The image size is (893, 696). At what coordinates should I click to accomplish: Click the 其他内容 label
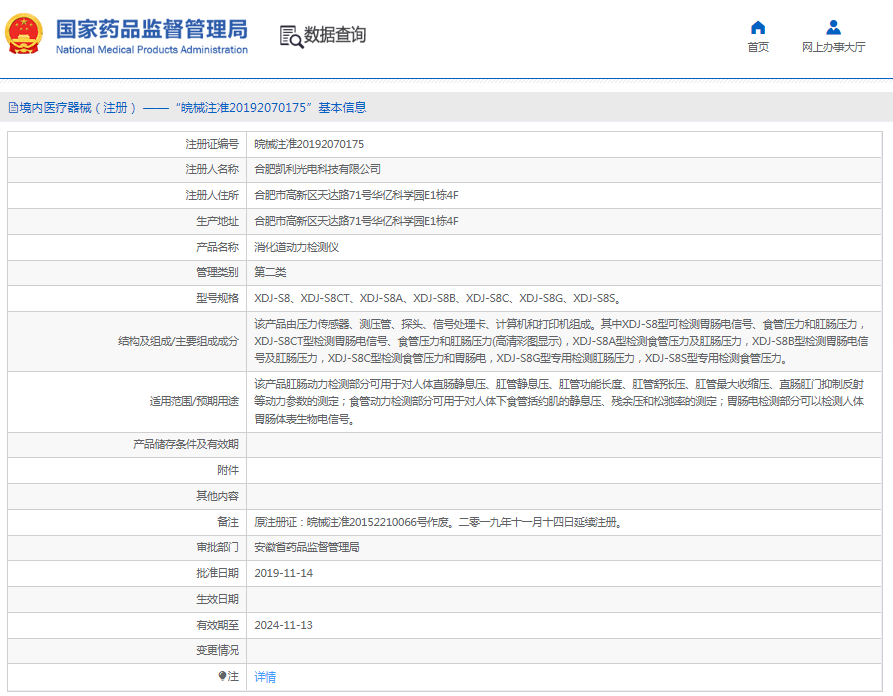click(x=218, y=496)
